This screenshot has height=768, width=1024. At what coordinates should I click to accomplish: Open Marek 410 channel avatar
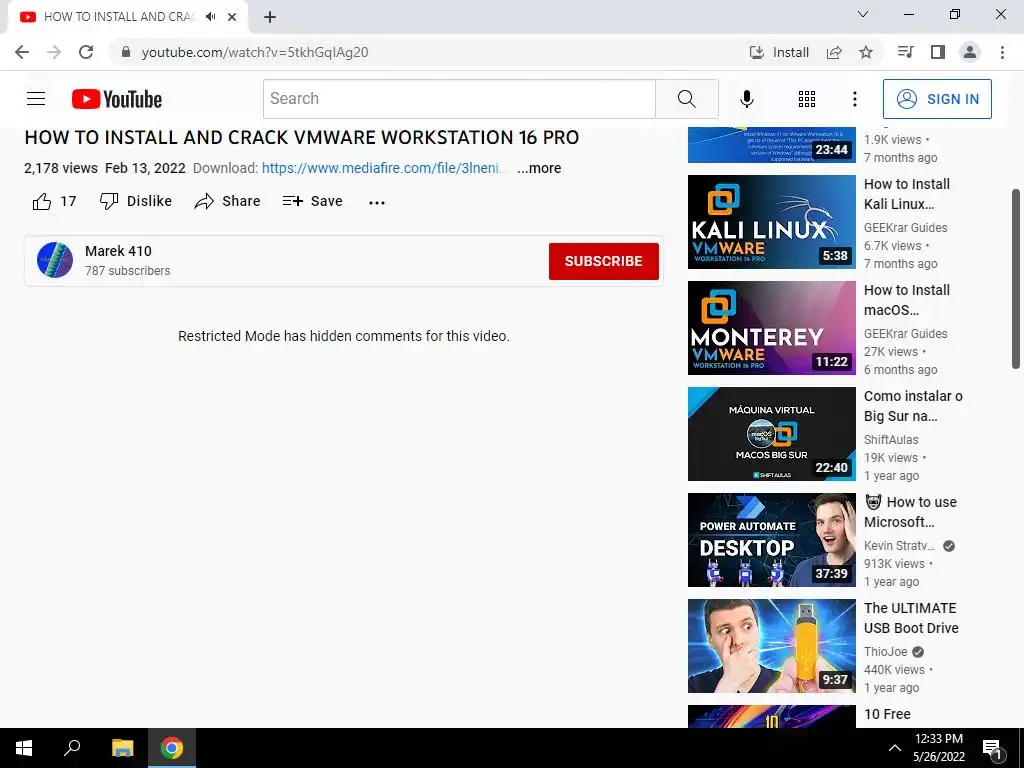(x=55, y=260)
